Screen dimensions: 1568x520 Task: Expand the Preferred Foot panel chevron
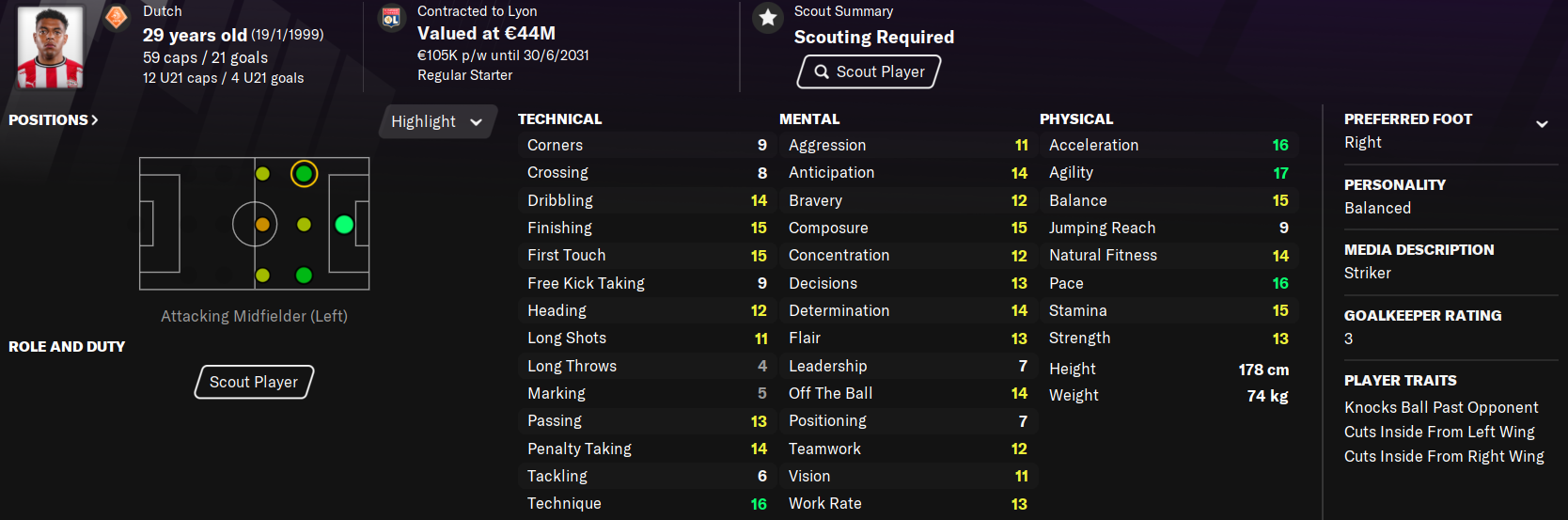coord(1542,123)
